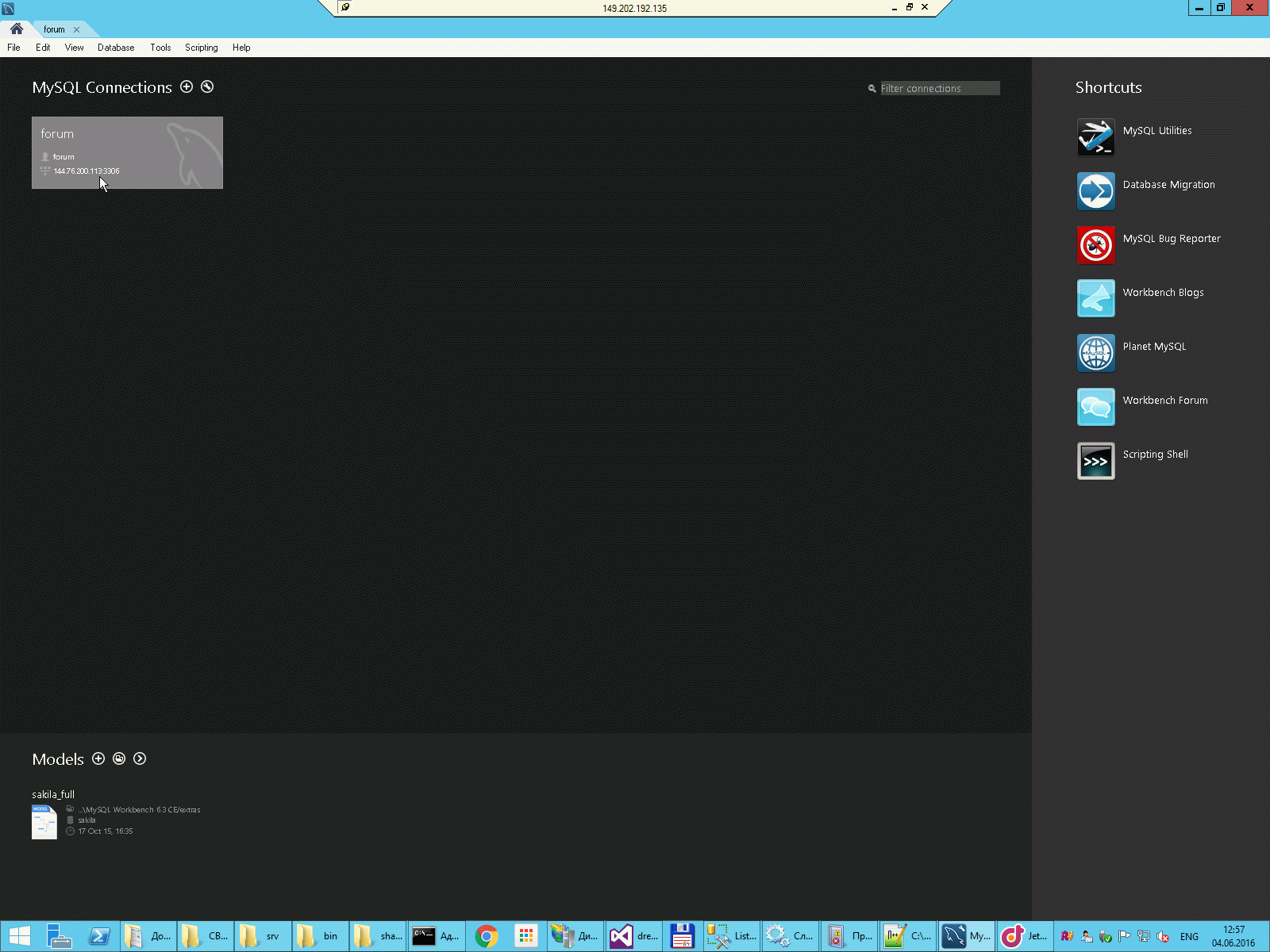The height and width of the screenshot is (952, 1270).
Task: Click the Filter connections search field
Action: coord(940,88)
